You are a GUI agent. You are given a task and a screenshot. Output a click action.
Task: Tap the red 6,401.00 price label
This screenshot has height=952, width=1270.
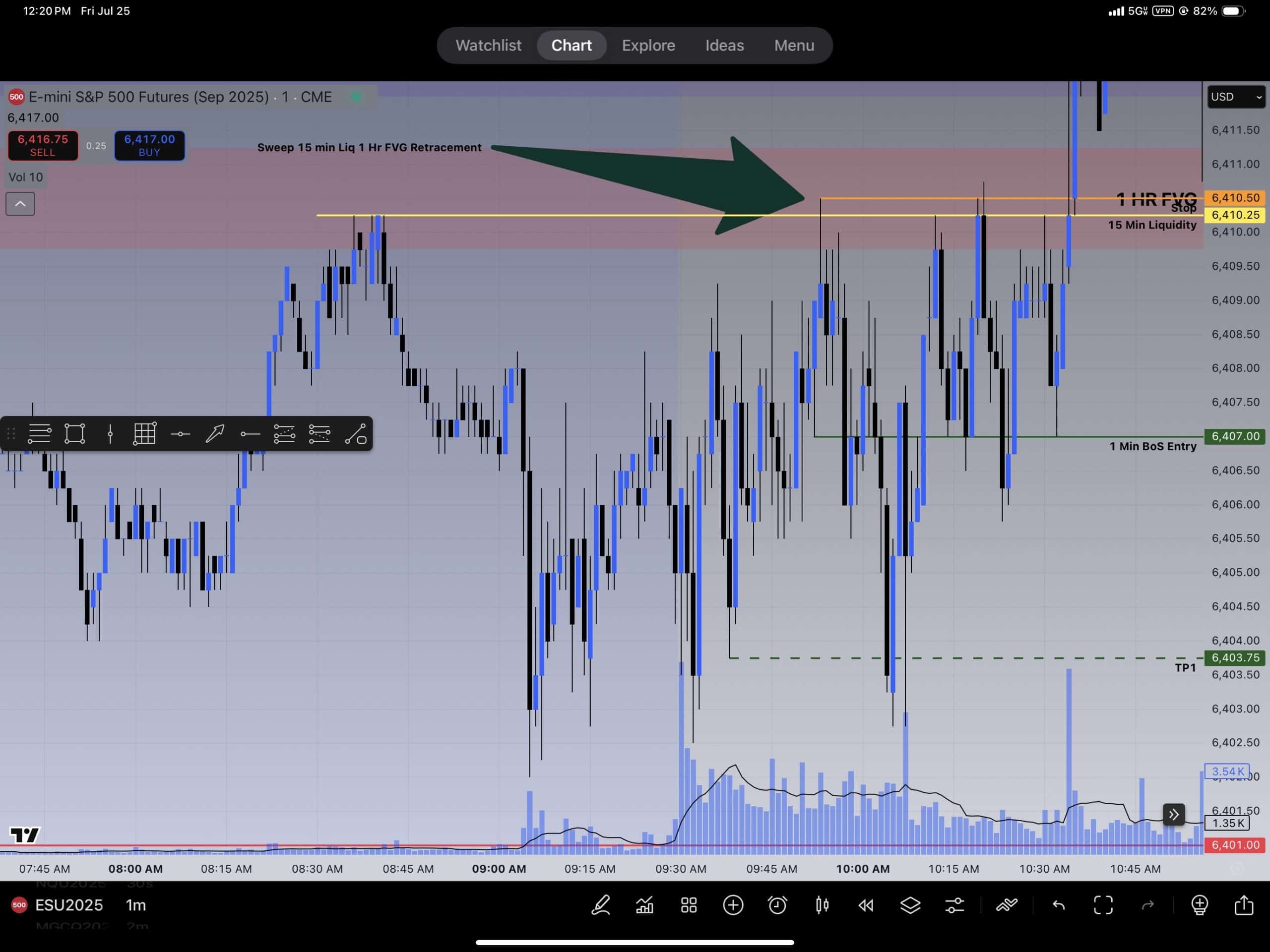click(1234, 845)
